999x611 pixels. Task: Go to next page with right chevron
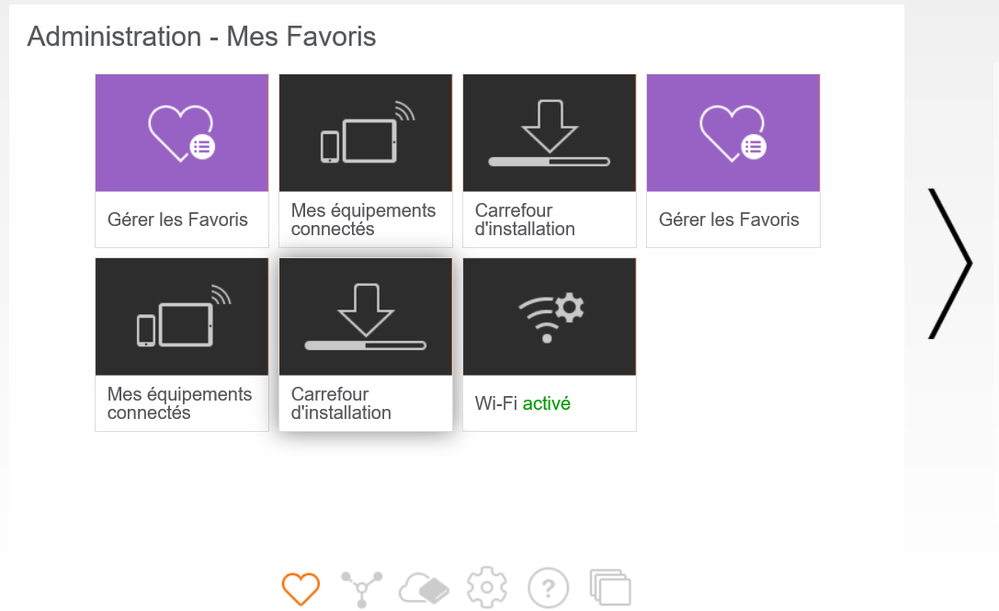pyautogui.click(x=949, y=263)
